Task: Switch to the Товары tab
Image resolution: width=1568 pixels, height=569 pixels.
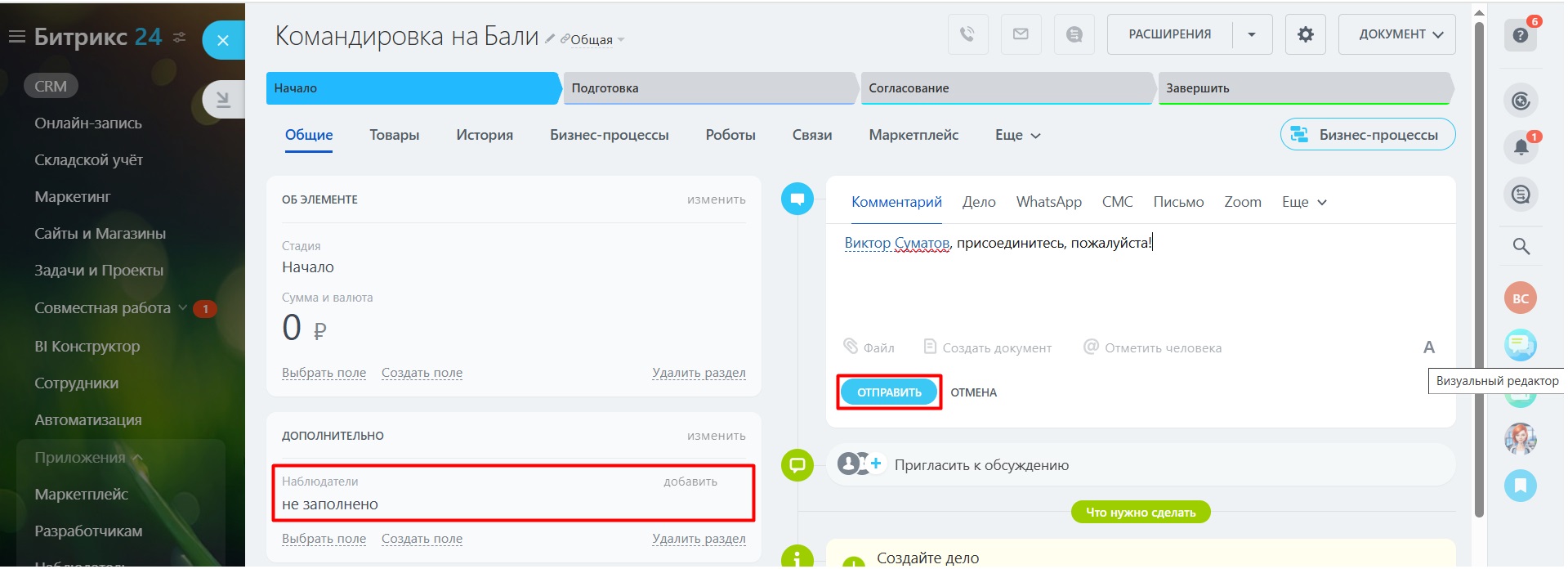Action: tap(394, 135)
